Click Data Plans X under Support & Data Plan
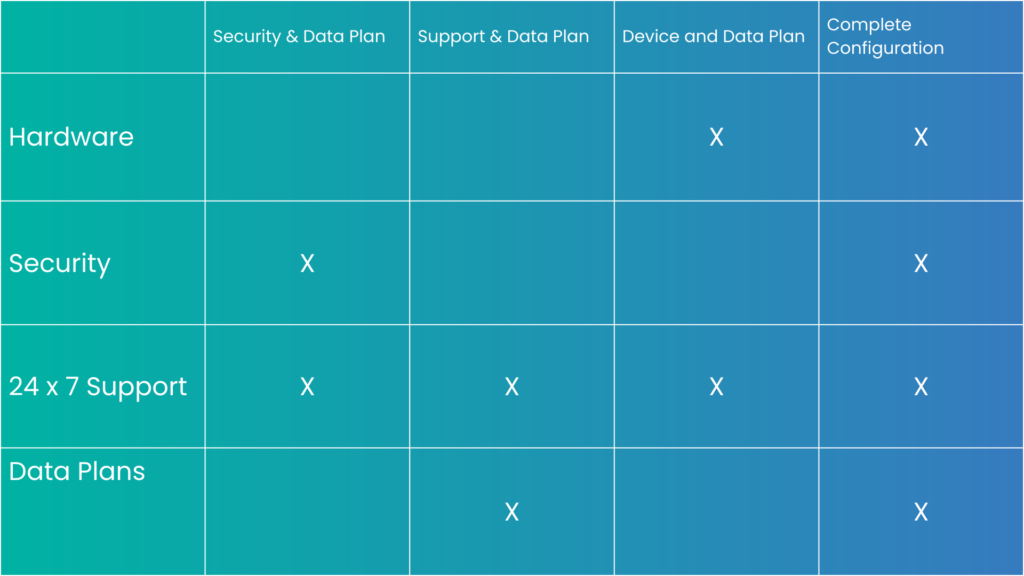Screen dimensions: 1024x576 (512, 512)
